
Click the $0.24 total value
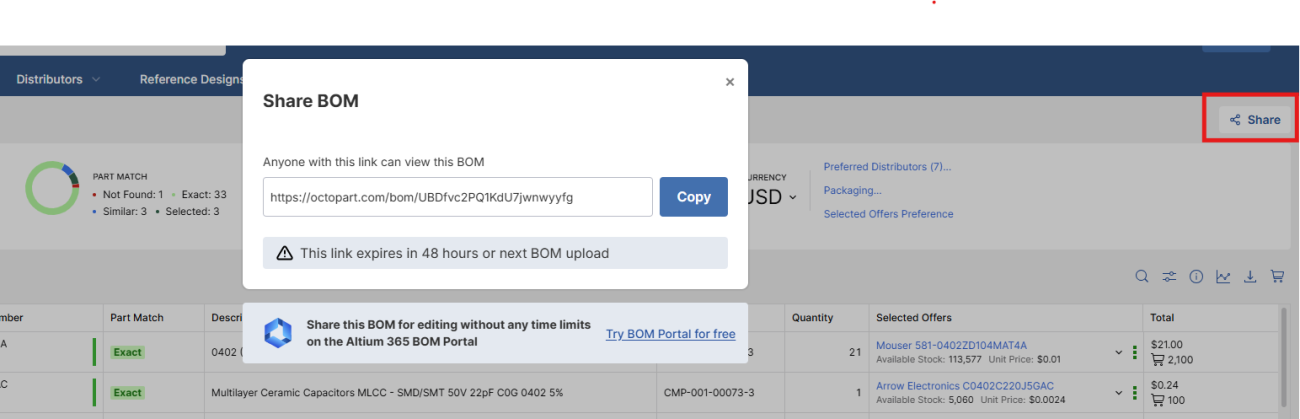click(1164, 385)
